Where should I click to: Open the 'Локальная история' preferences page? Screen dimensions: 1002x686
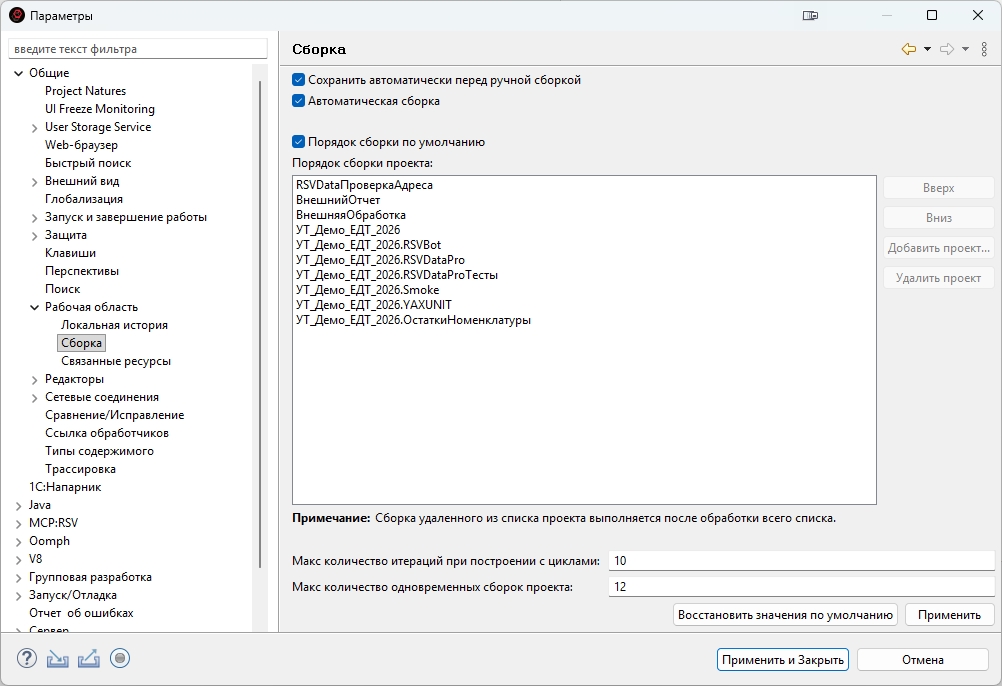point(114,325)
